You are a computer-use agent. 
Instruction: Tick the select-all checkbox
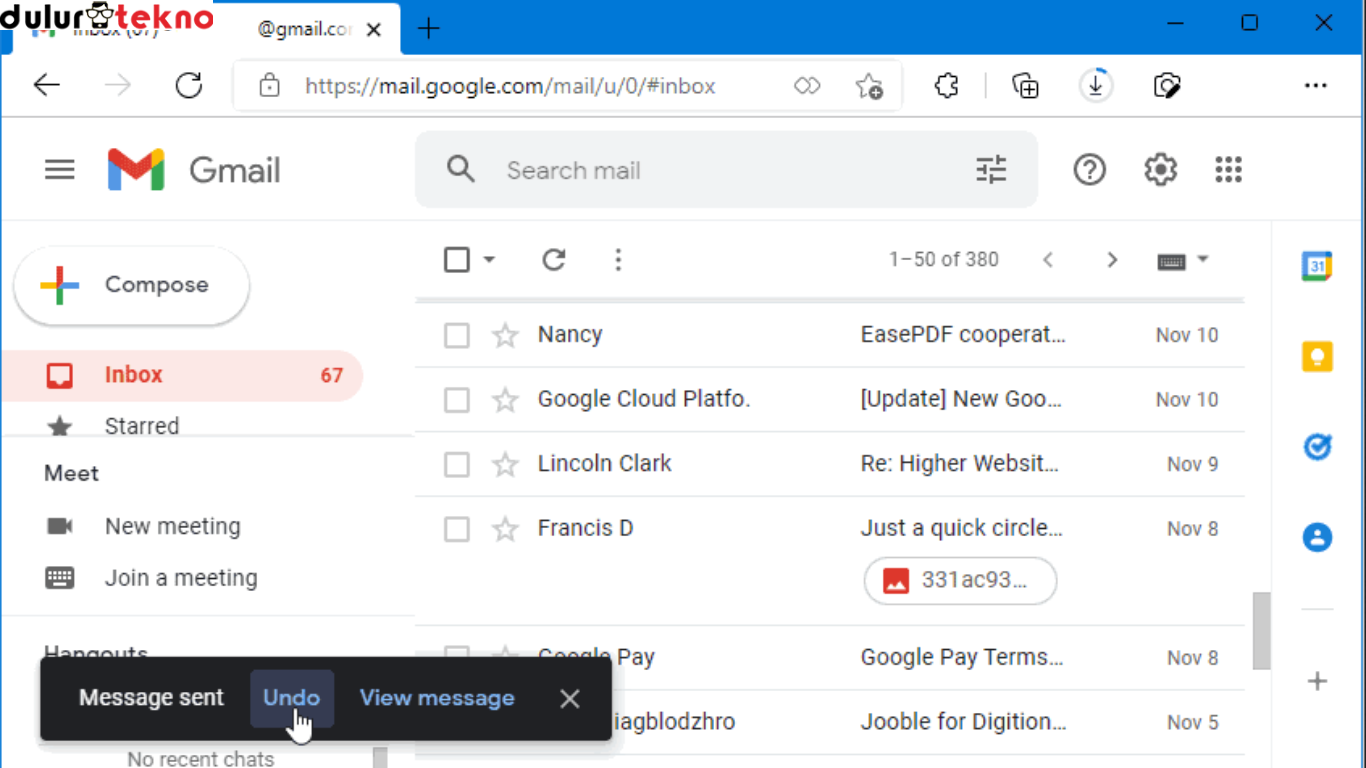tap(457, 260)
